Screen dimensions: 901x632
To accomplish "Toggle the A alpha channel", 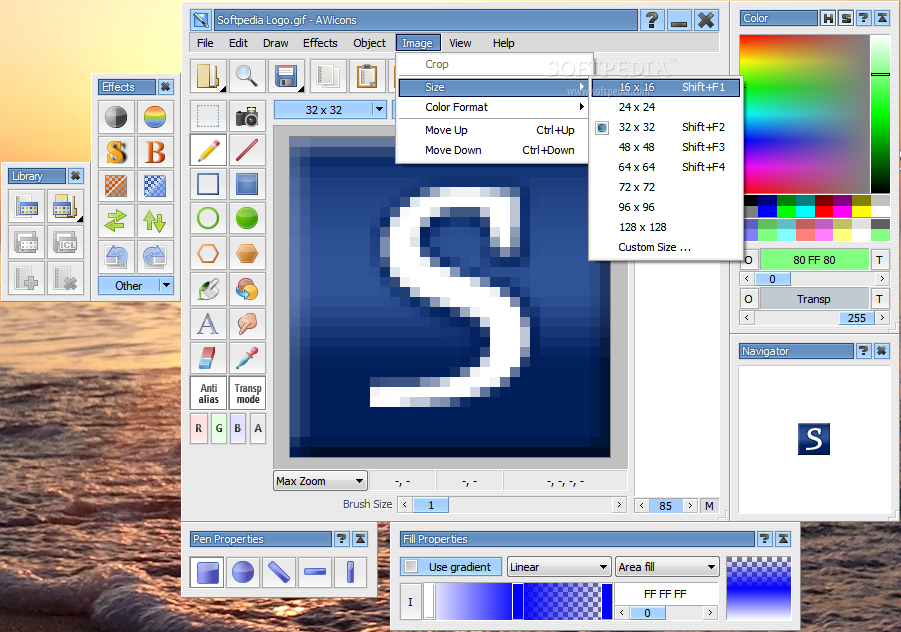I will pyautogui.click(x=258, y=429).
